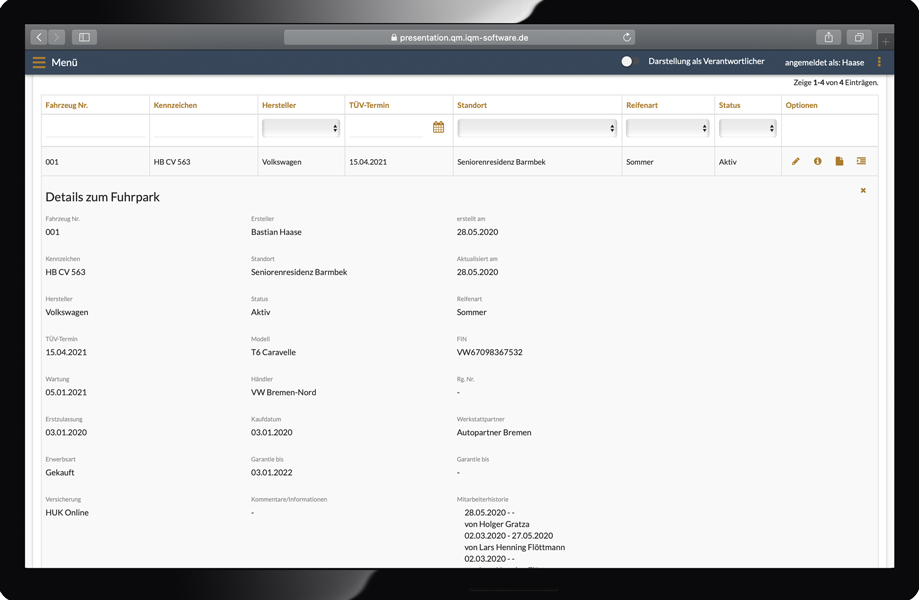919x600 pixels.
Task: Sort by Reifenart column header
Action: 642,105
